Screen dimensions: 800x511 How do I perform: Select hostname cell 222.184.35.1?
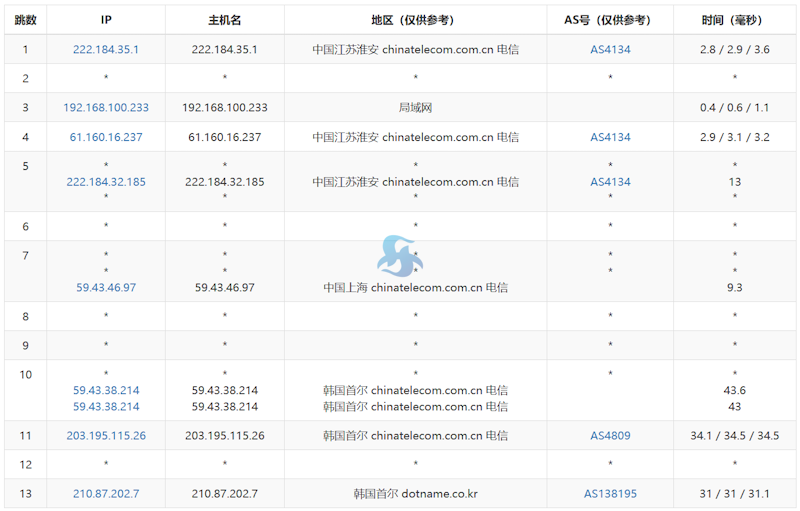click(224, 49)
